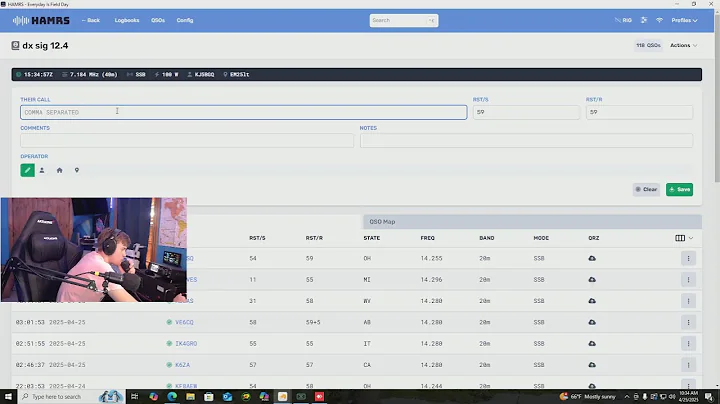Click the Windows taskbar search box
Image resolution: width=720 pixels, height=404 pixels.
tap(71, 397)
